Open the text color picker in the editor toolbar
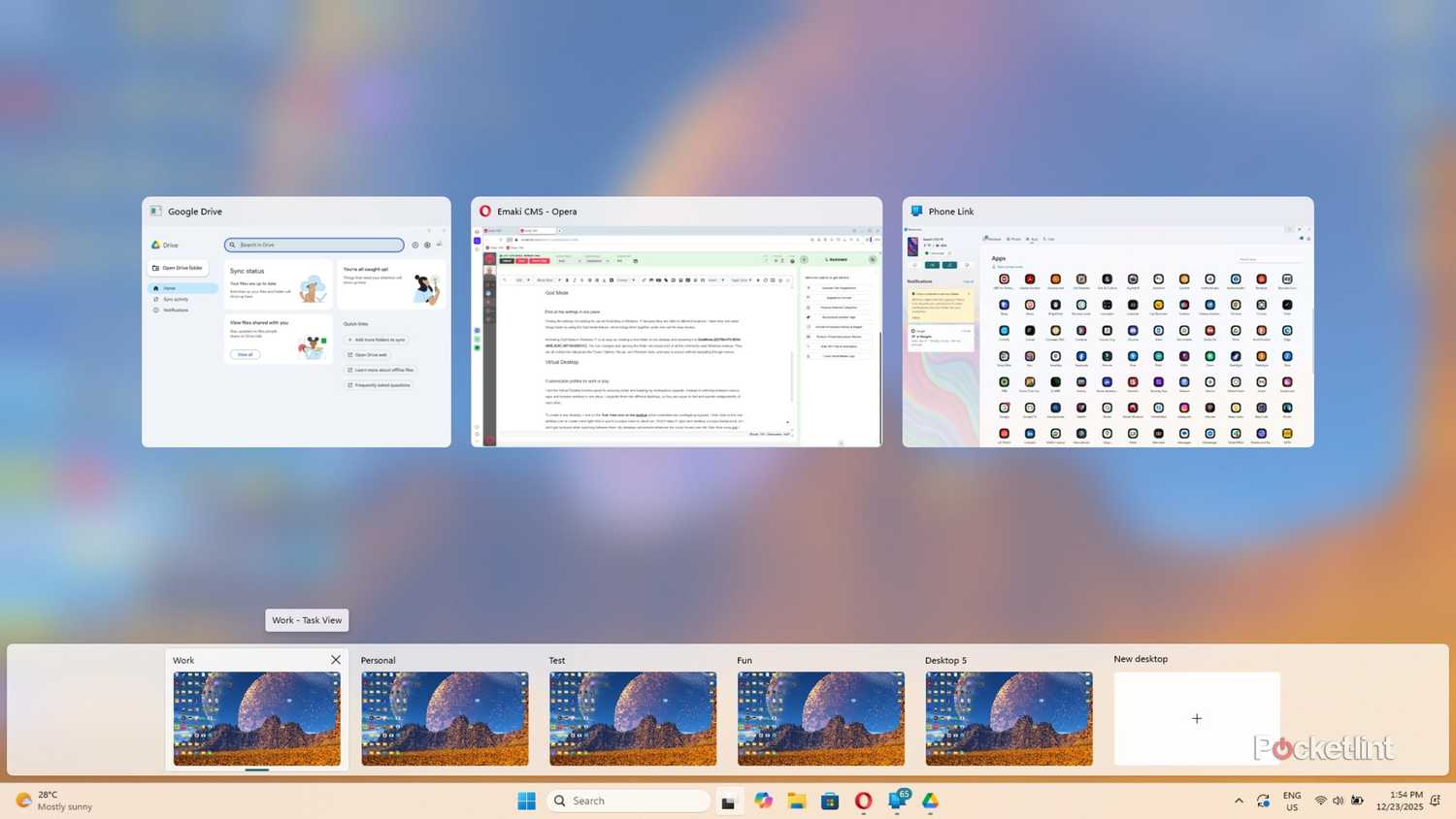 [x=604, y=279]
